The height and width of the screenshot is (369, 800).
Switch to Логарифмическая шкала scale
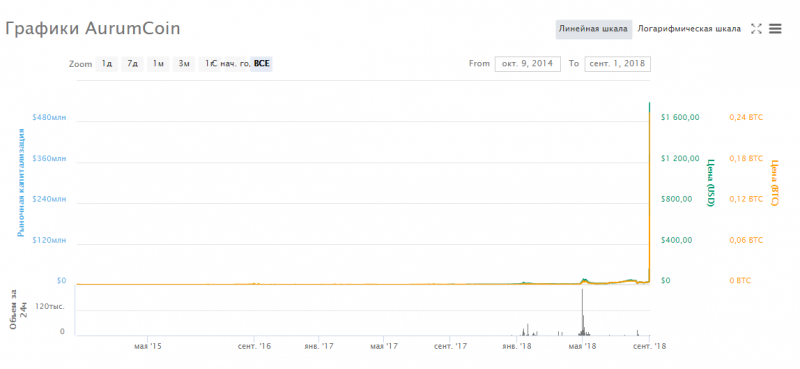coord(689,29)
